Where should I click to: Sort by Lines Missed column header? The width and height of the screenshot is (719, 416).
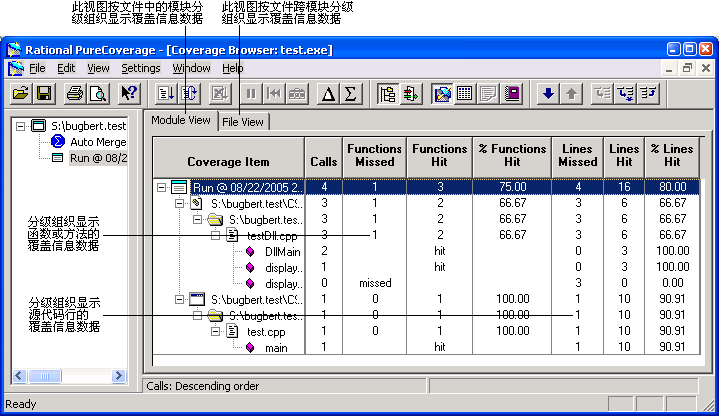click(578, 157)
